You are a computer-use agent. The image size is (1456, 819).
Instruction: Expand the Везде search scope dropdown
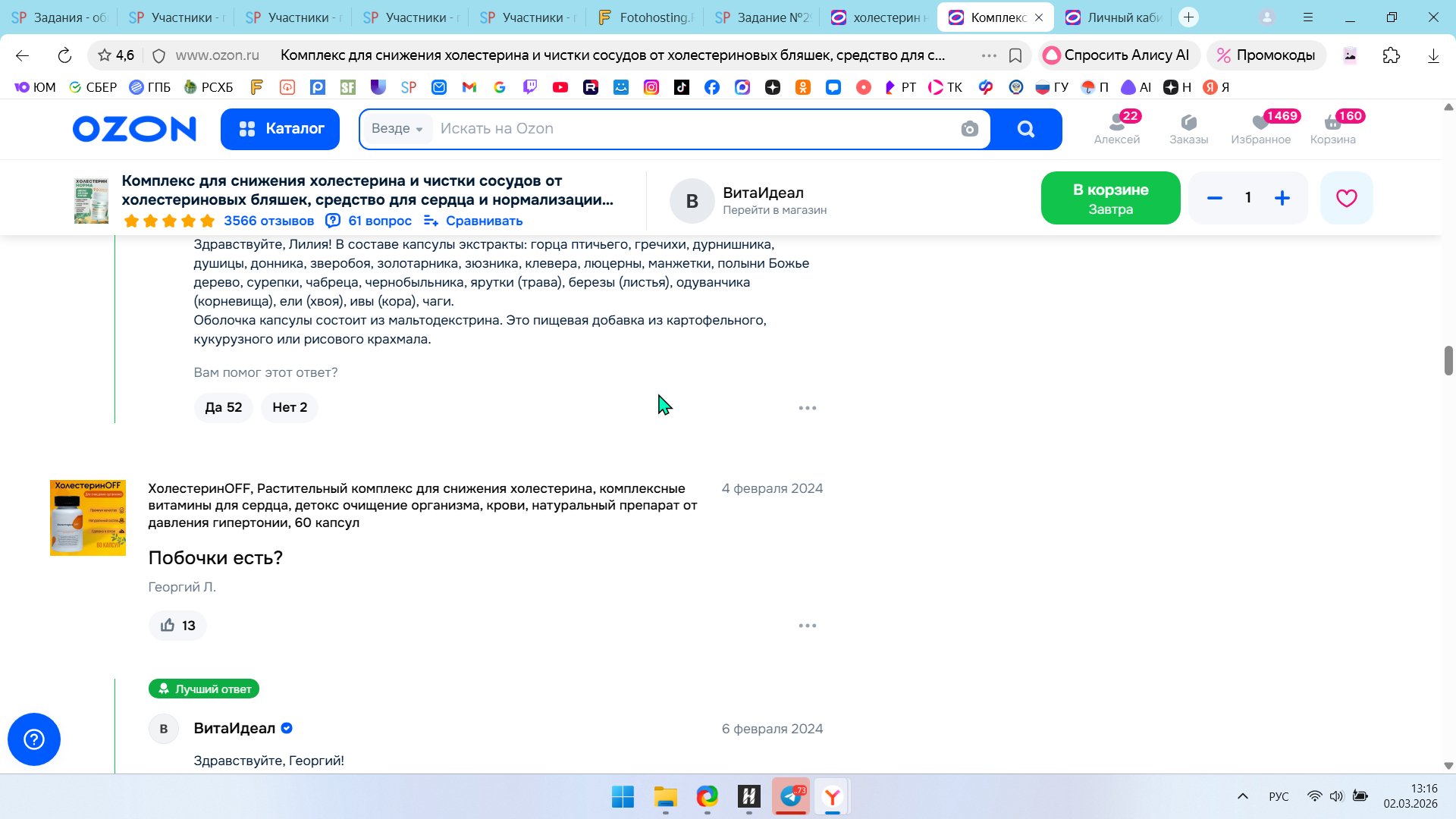tap(397, 129)
